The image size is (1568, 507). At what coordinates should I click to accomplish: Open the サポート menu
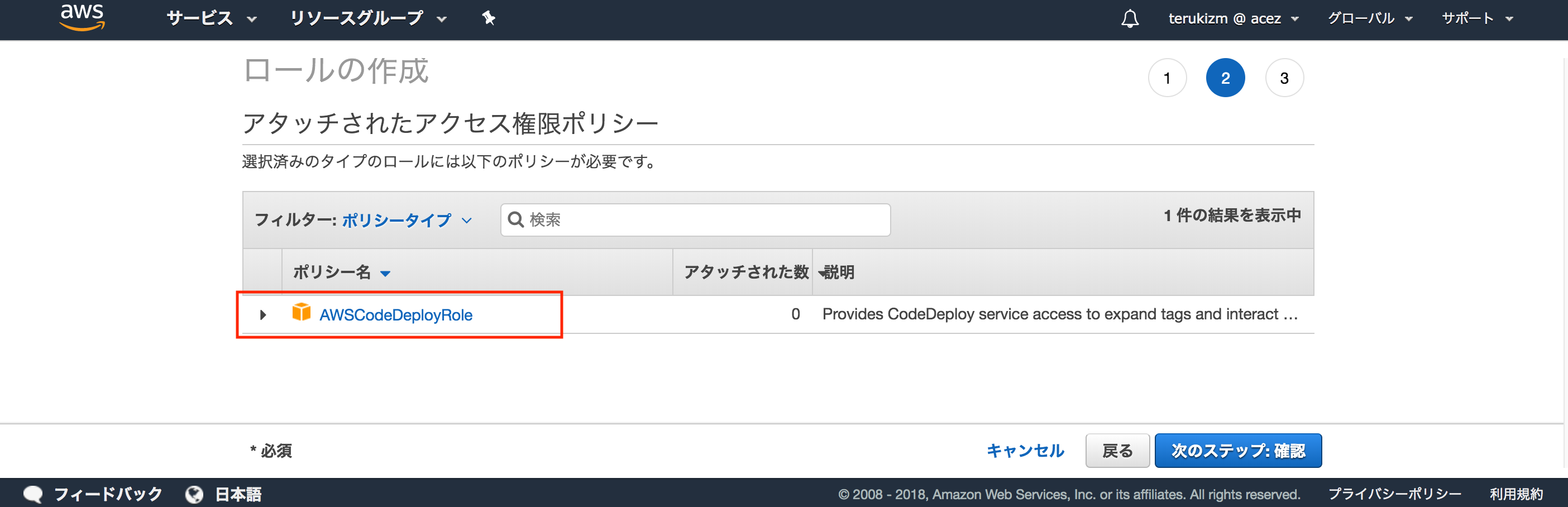(x=1476, y=18)
